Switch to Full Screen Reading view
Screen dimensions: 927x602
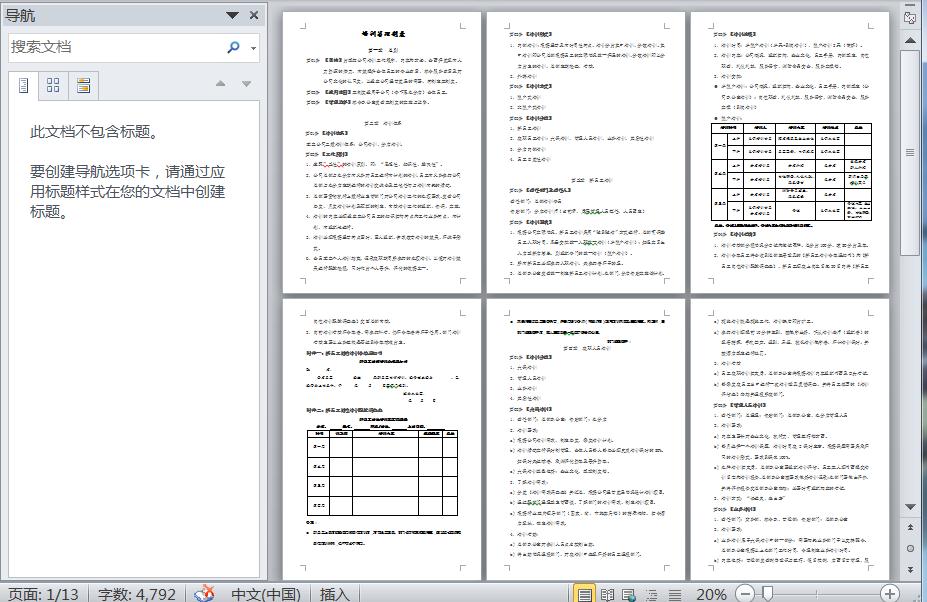607,594
